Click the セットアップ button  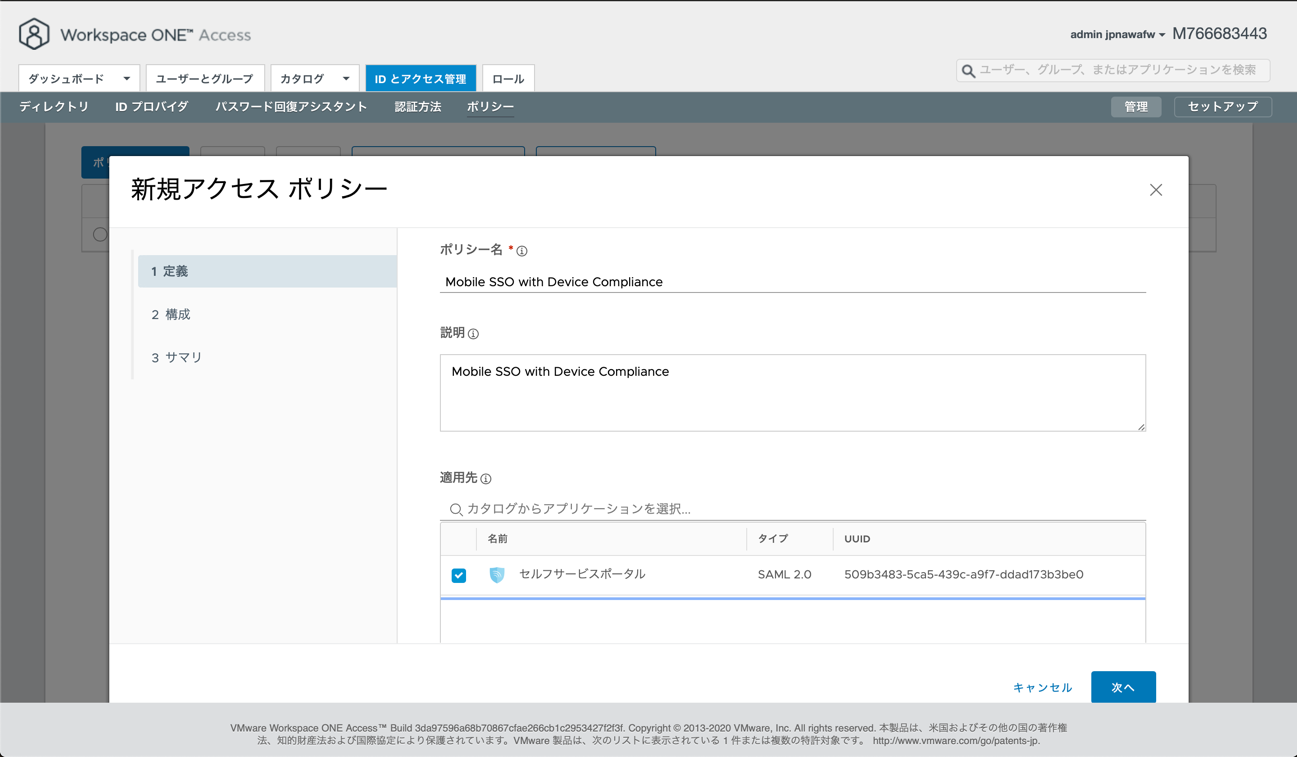[x=1223, y=107]
